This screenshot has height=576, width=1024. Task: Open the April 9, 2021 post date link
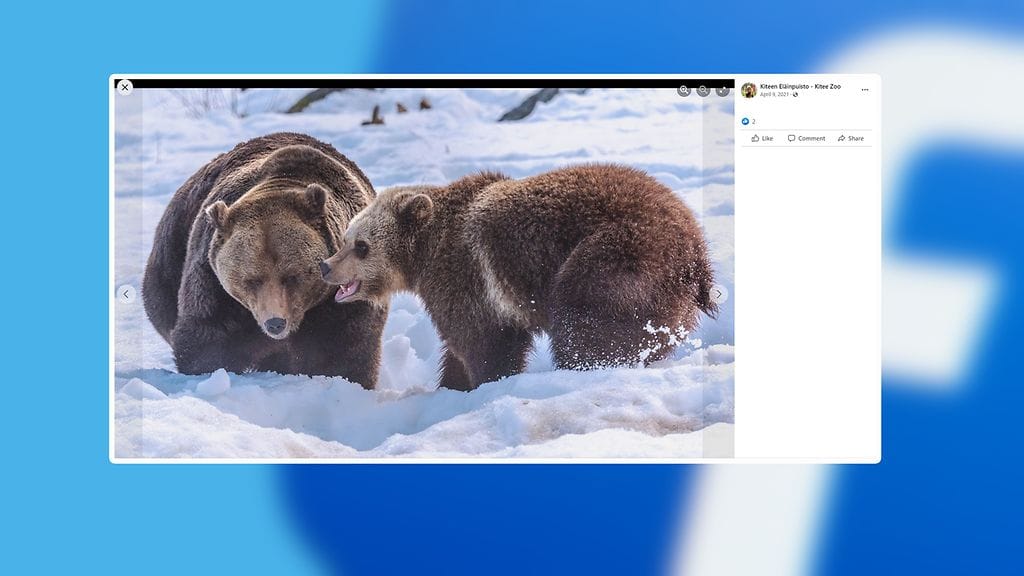point(775,95)
